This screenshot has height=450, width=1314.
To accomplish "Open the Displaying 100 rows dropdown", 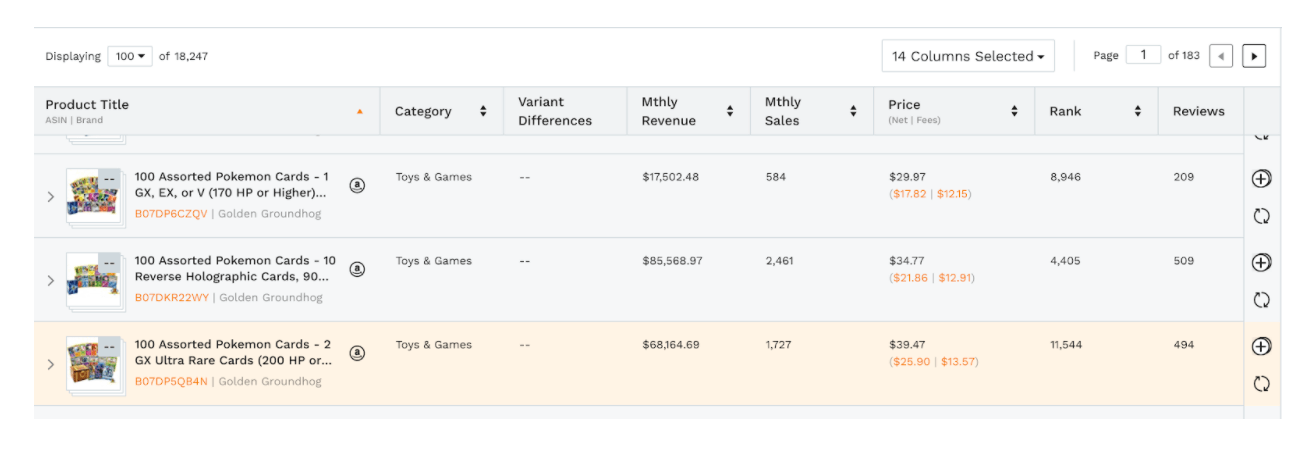I will point(130,56).
